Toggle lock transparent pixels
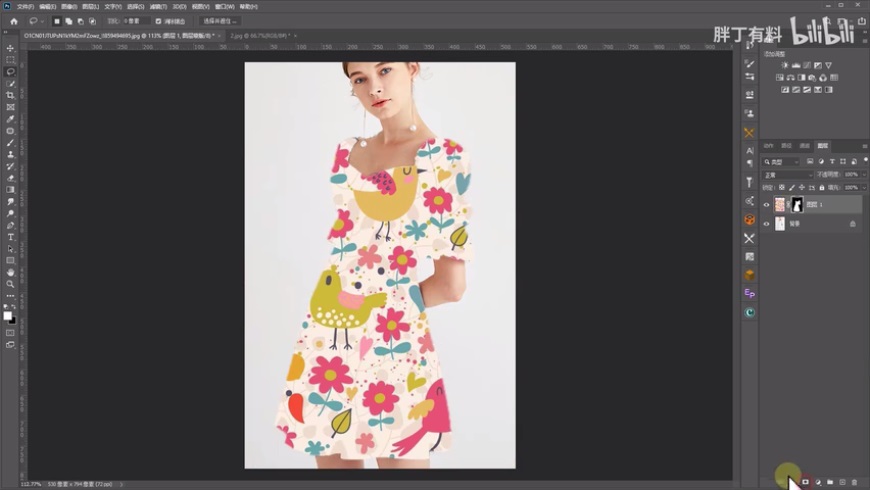 click(782, 188)
